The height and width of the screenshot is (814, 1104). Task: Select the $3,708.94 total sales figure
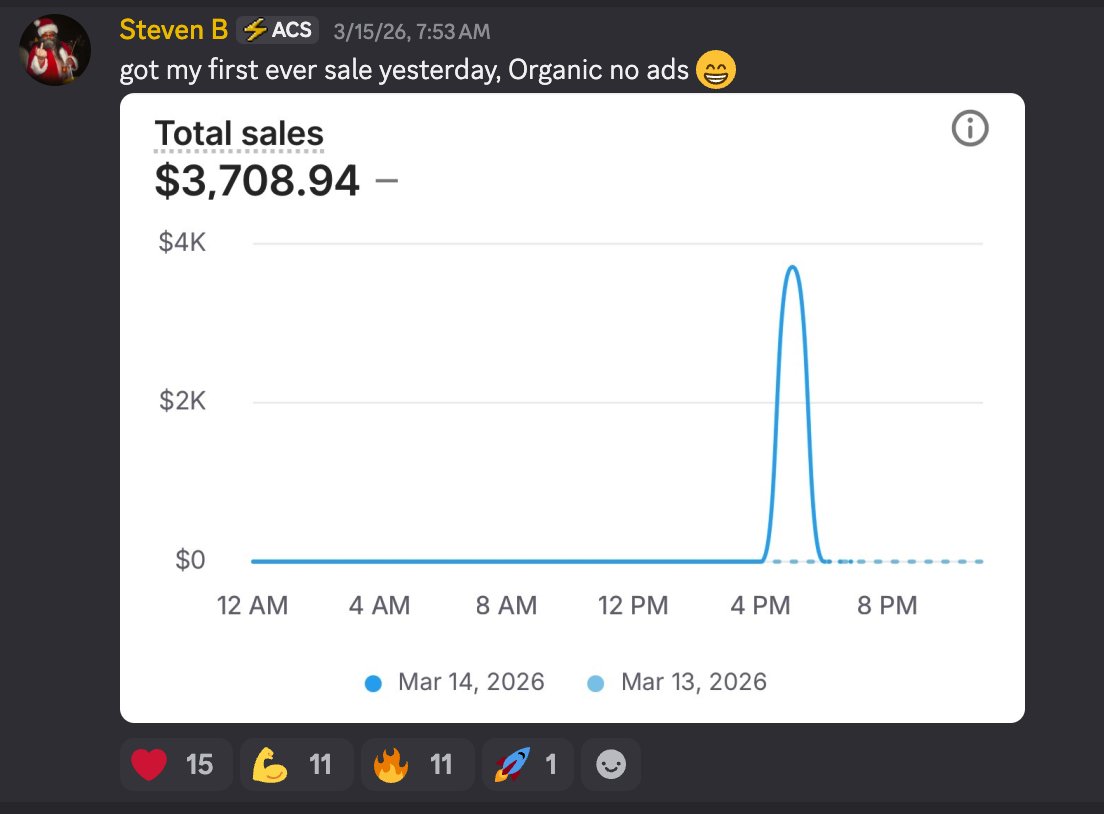pyautogui.click(x=257, y=181)
